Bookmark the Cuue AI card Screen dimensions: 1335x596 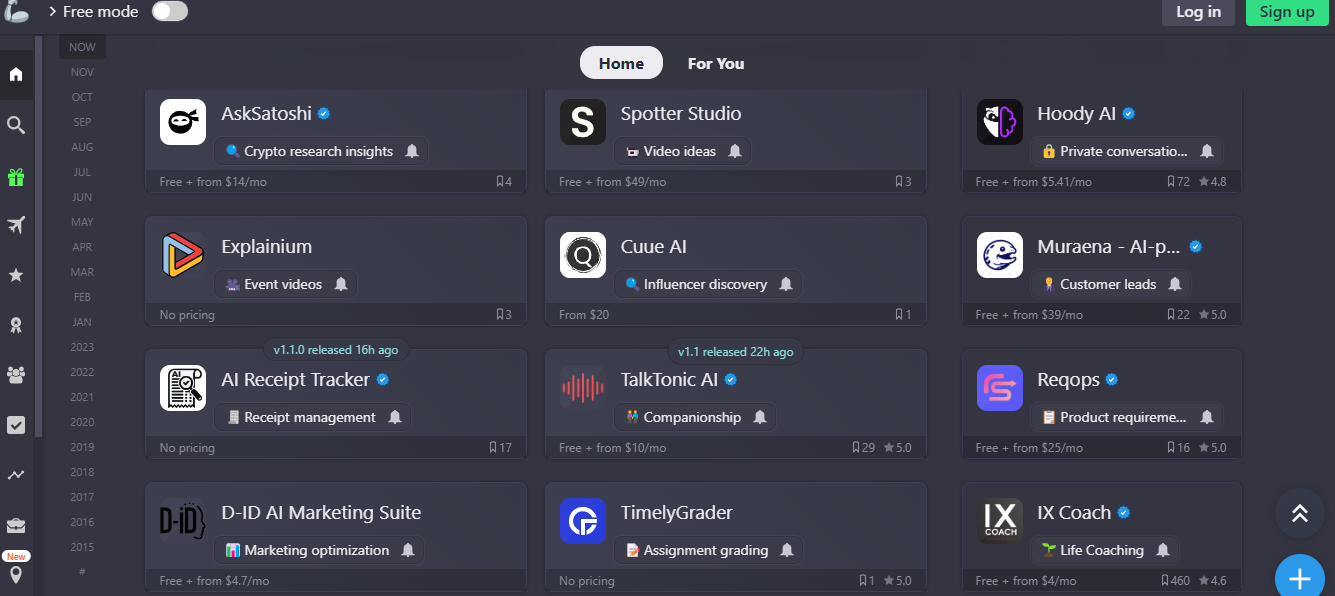point(903,315)
